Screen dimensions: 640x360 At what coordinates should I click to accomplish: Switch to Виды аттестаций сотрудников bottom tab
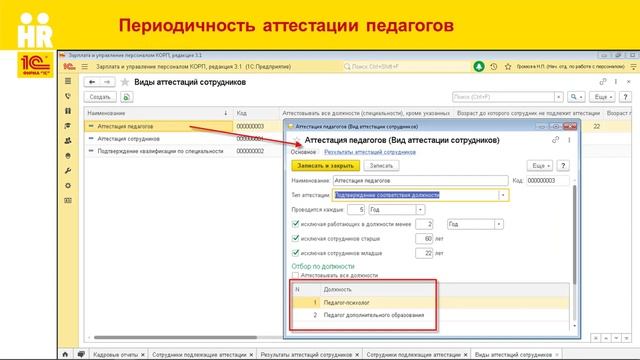pos(513,355)
